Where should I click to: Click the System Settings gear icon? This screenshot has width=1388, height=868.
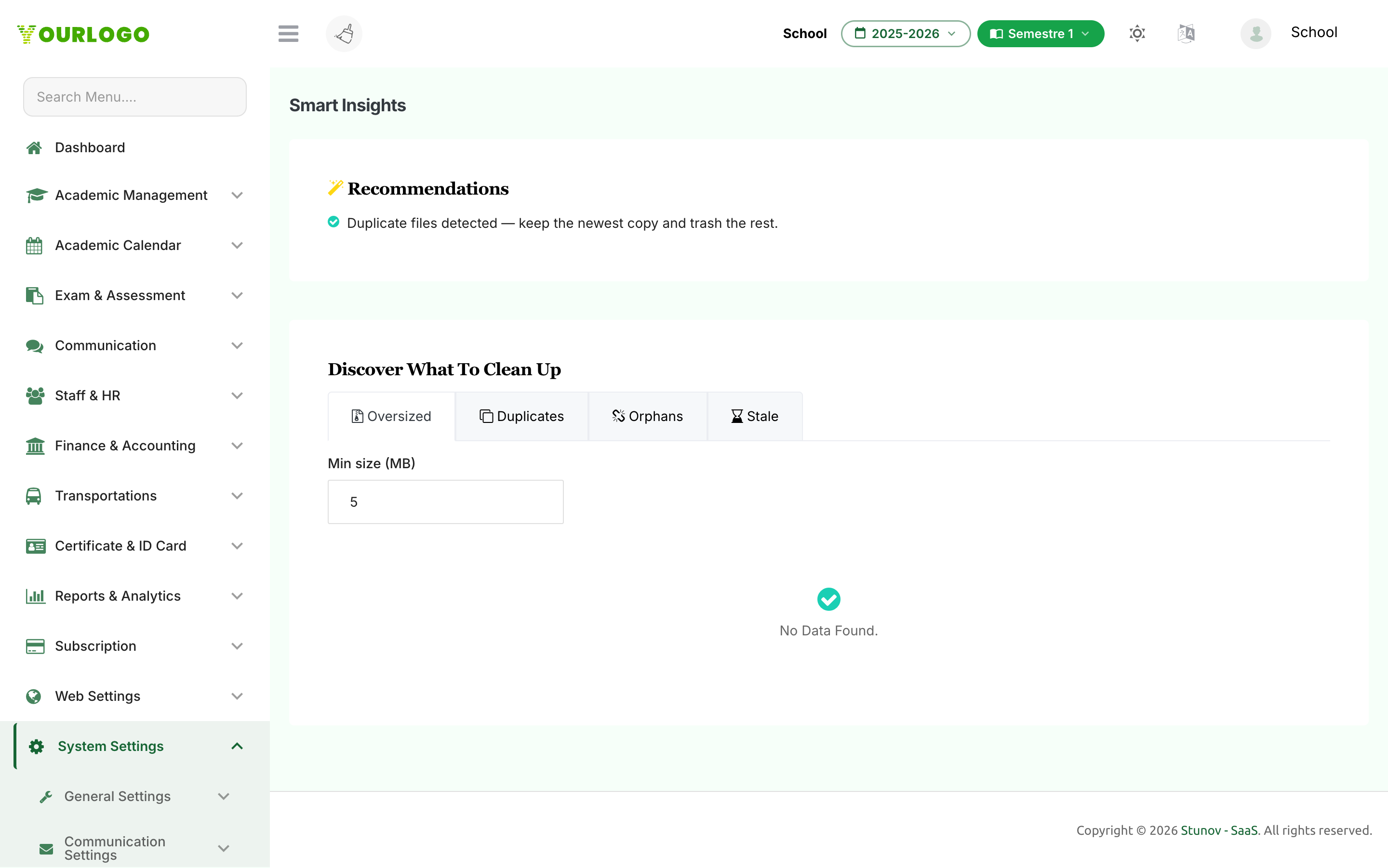[37, 746]
